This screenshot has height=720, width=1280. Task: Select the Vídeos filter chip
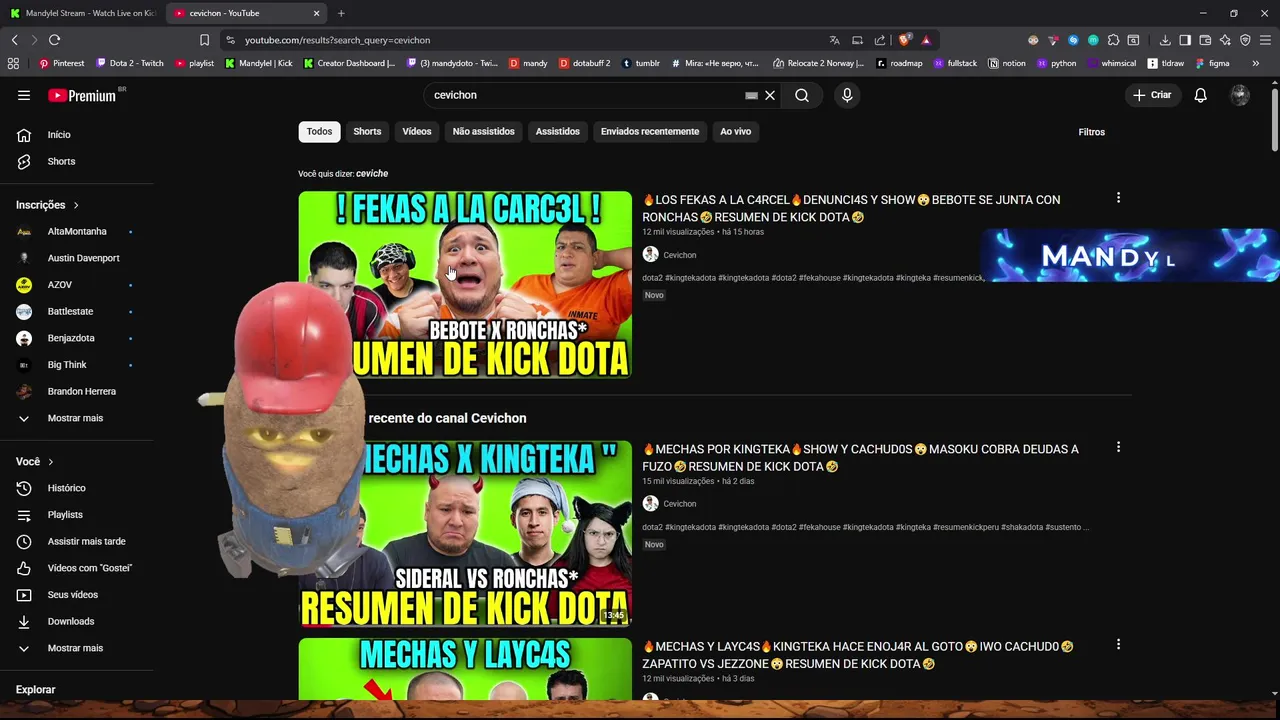pyautogui.click(x=417, y=132)
